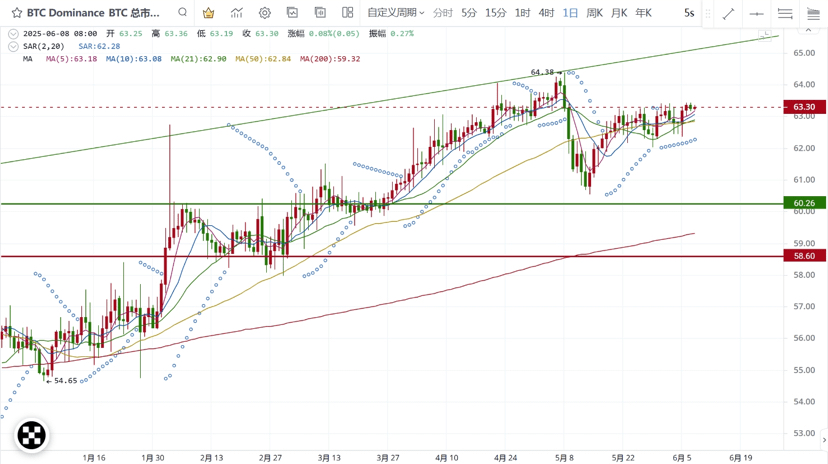Viewport: 828px width, 464px height.
Task: Click the 6月 19 date label
Action: pos(741,458)
